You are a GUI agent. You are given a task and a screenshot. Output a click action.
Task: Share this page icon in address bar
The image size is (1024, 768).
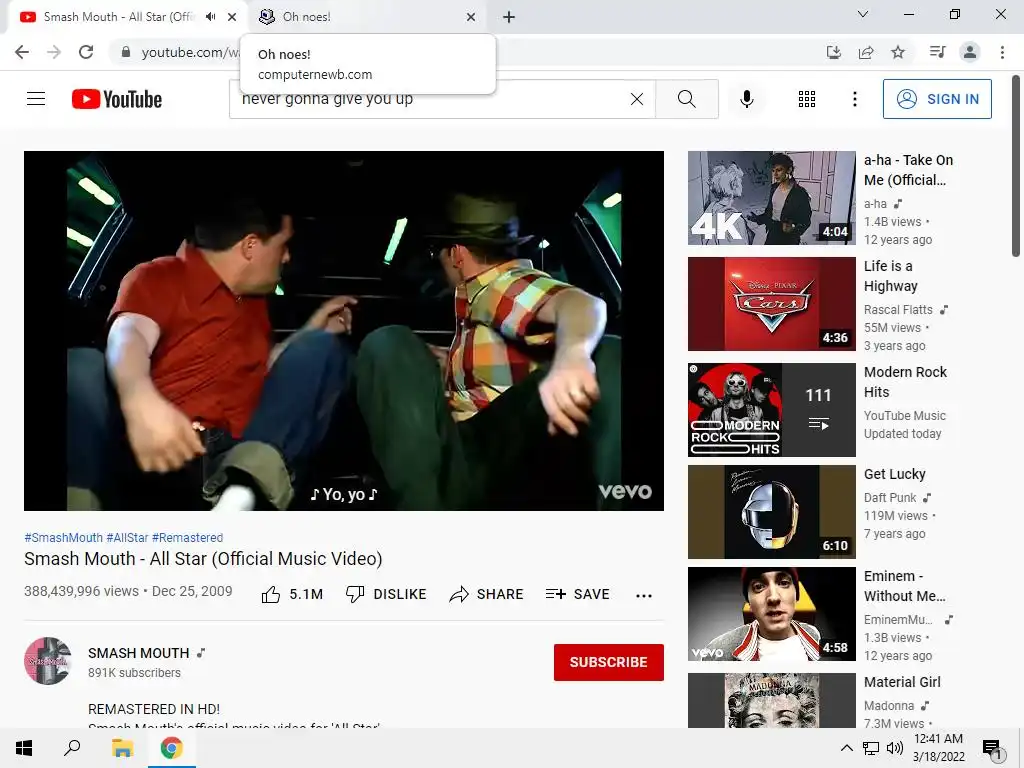(866, 52)
